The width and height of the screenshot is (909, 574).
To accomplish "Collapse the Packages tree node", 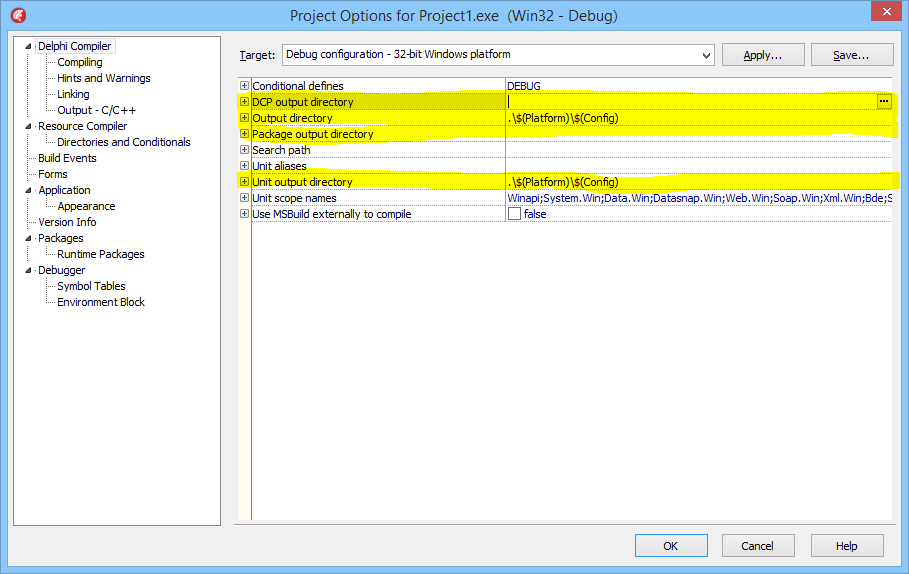I will (x=28, y=238).
